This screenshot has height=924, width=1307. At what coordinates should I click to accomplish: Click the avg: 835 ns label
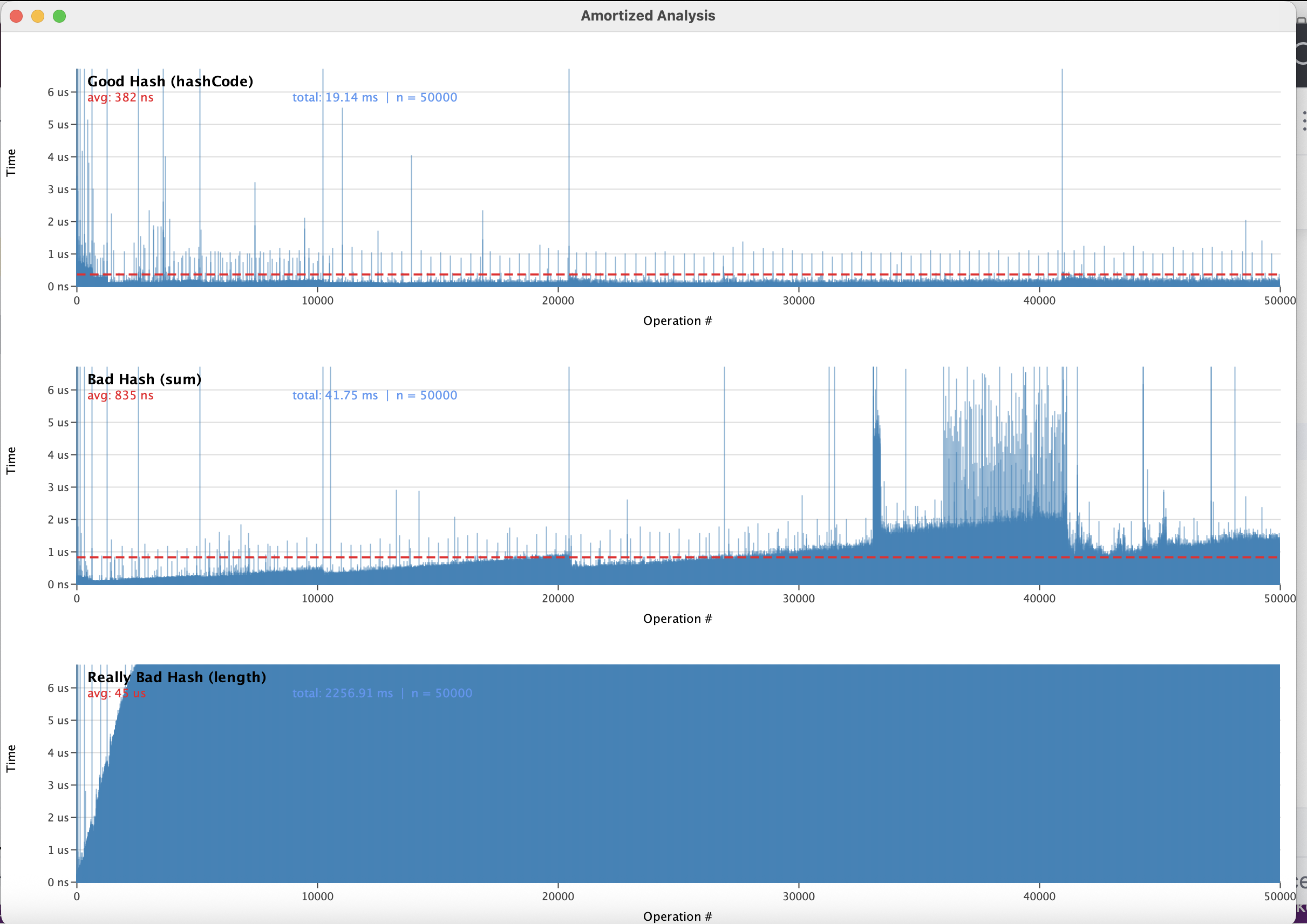120,395
